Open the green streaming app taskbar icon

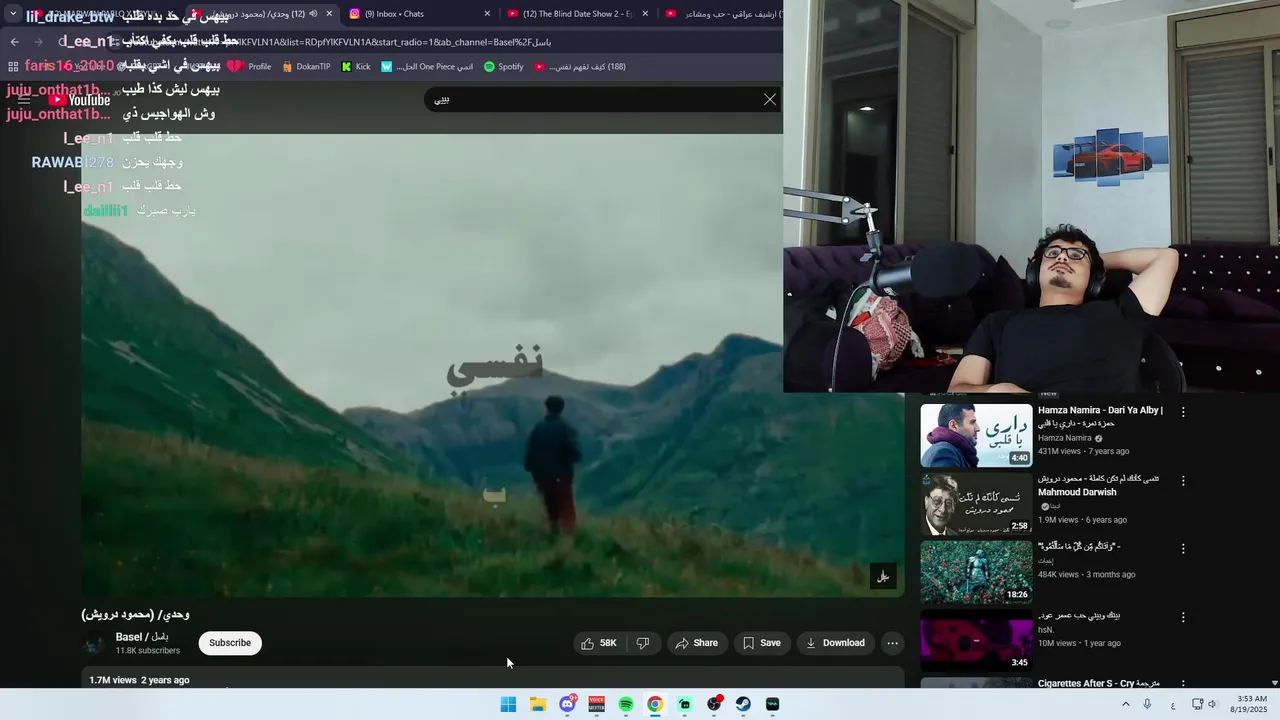pyautogui.click(x=684, y=704)
